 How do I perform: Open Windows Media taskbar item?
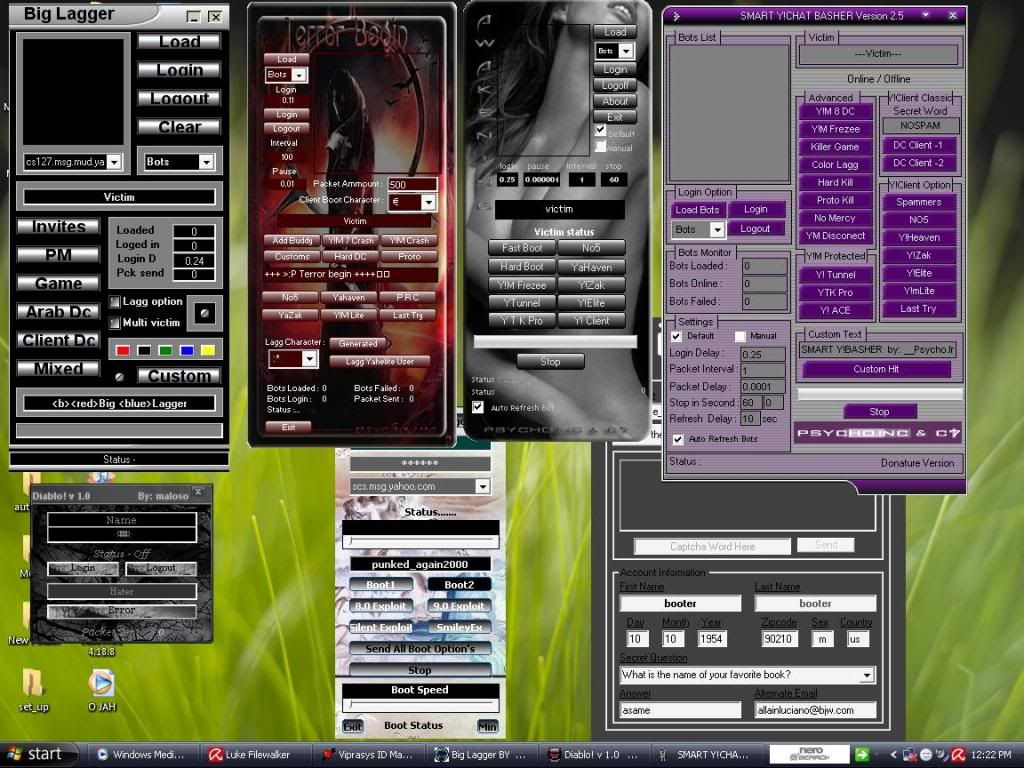142,754
